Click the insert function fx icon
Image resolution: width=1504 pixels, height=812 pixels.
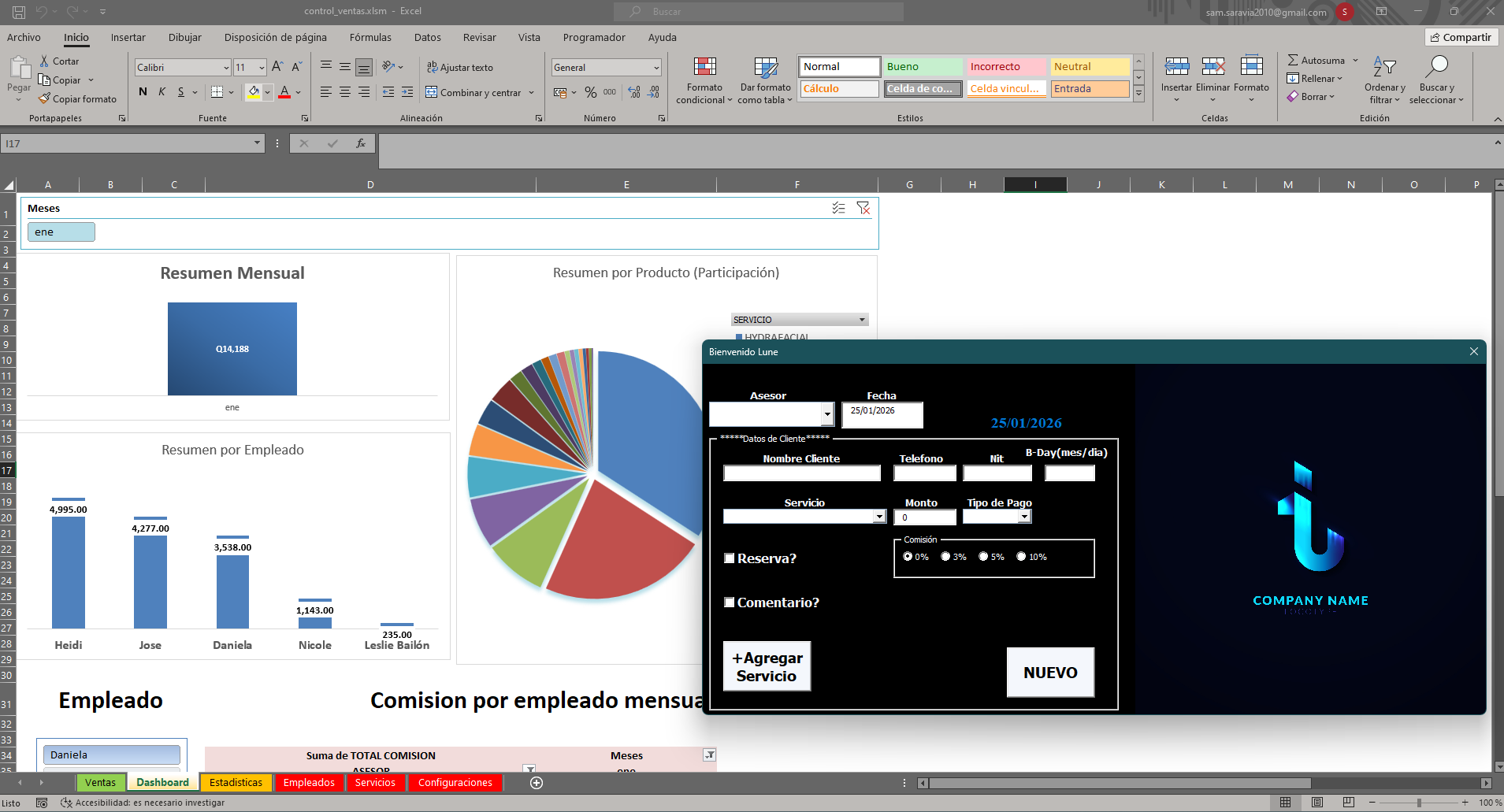click(x=361, y=143)
